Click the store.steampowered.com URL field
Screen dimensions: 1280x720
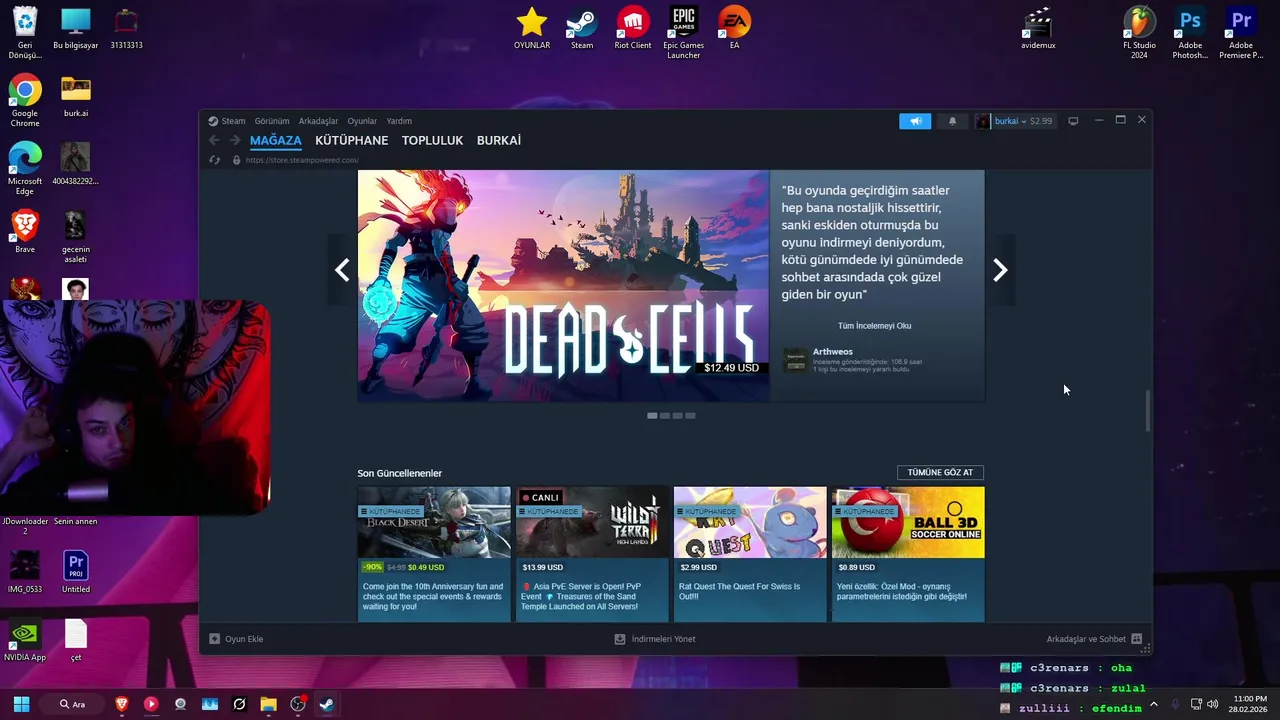(302, 160)
